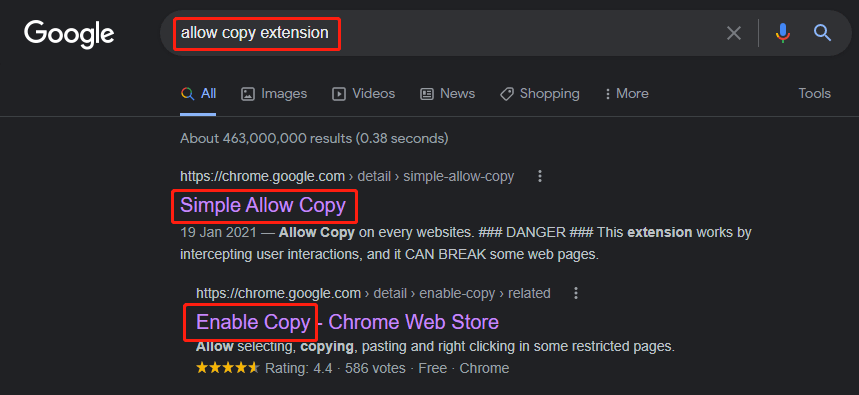Expand the More search categories menu
859x395 pixels.
[x=626, y=94]
